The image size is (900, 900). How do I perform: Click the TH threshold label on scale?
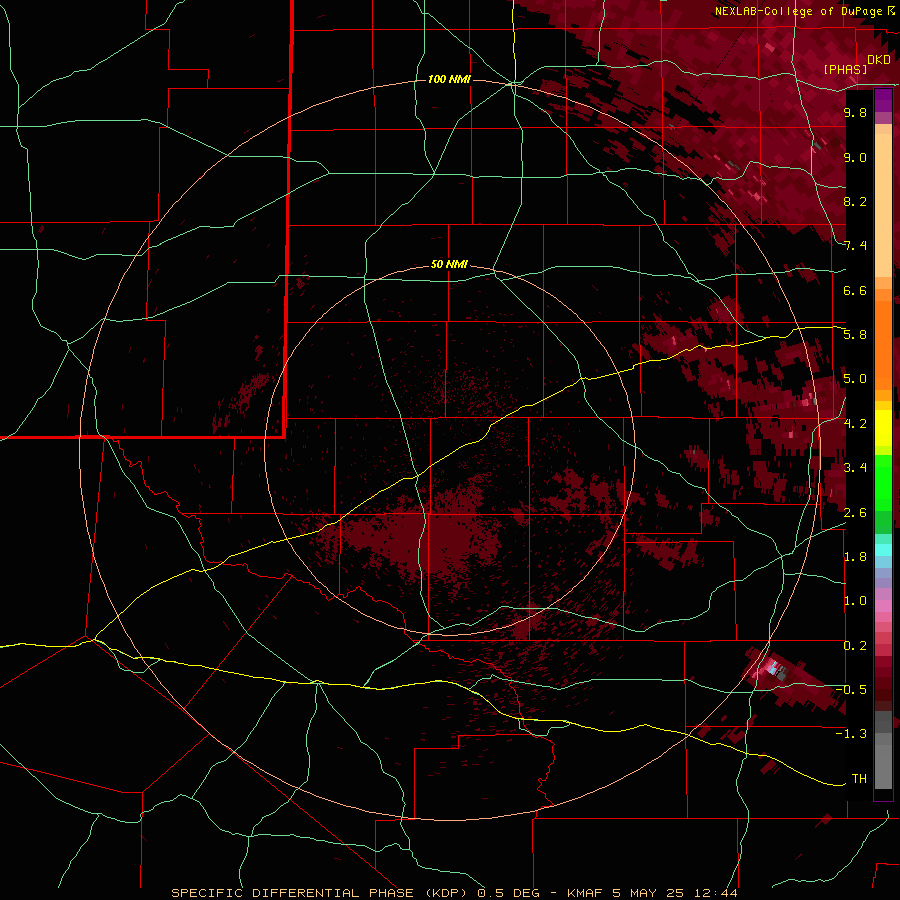[x=859, y=778]
